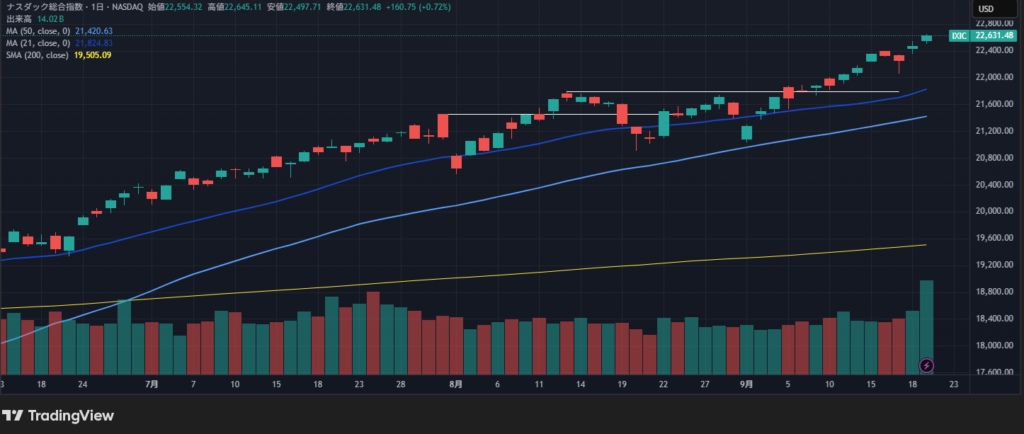Click the purple lightning bolt event icon
This screenshot has height=434, width=1024.
[926, 365]
